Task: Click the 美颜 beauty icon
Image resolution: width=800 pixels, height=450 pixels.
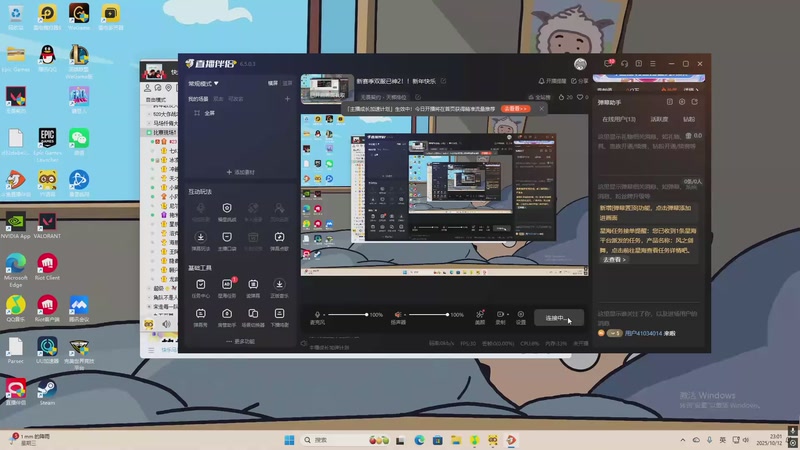Action: (x=480, y=316)
